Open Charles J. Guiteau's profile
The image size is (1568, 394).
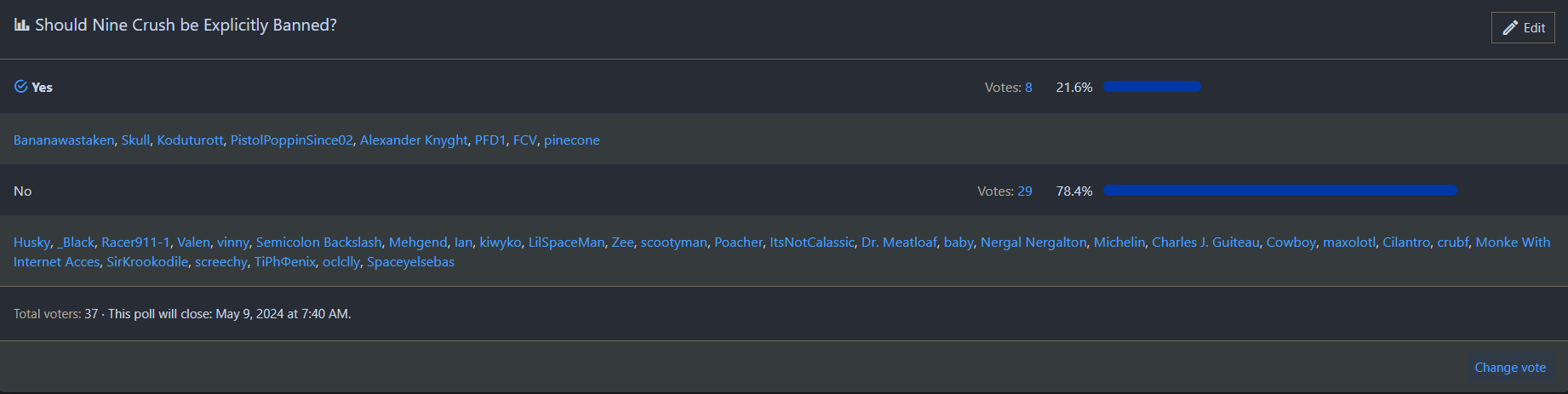1205,243
